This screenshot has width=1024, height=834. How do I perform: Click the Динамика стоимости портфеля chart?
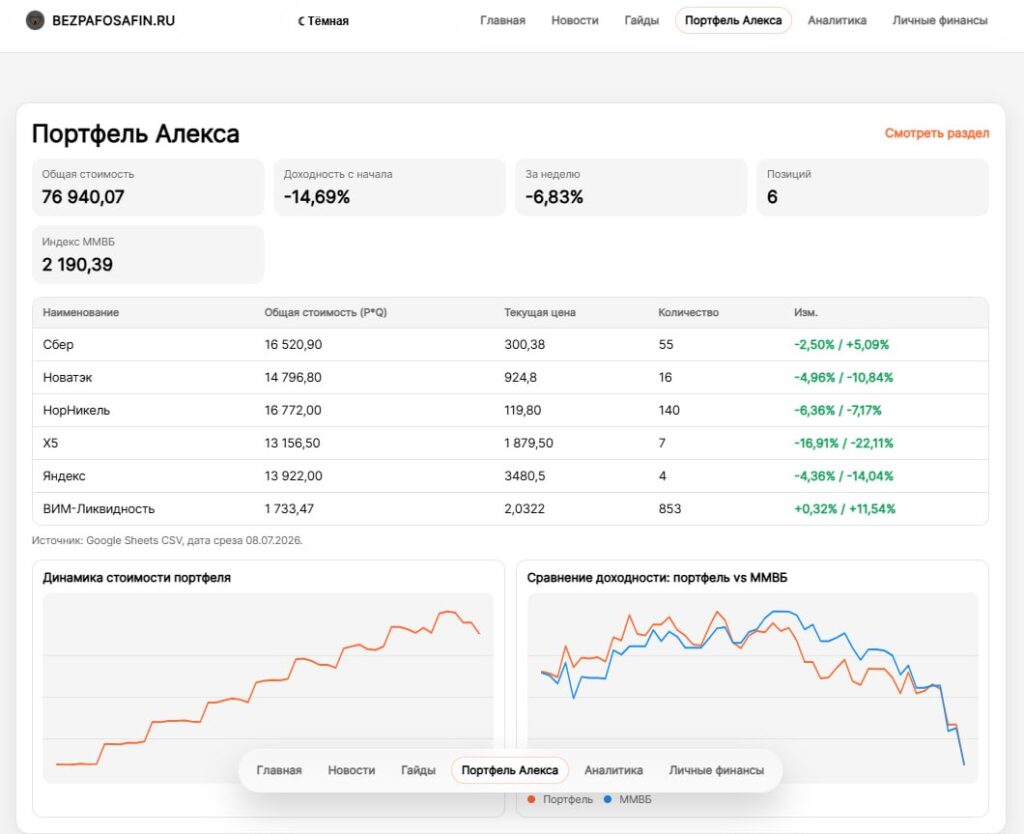point(268,688)
